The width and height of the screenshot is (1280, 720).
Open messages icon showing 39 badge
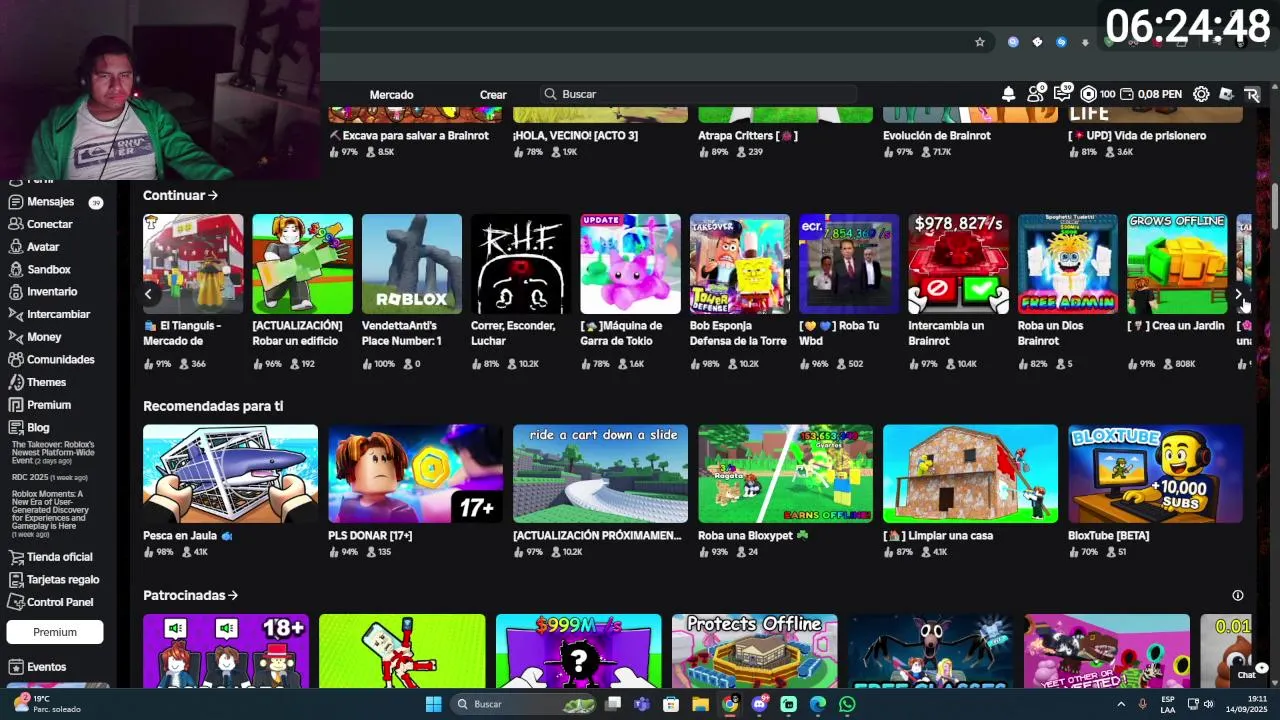[x=1062, y=94]
